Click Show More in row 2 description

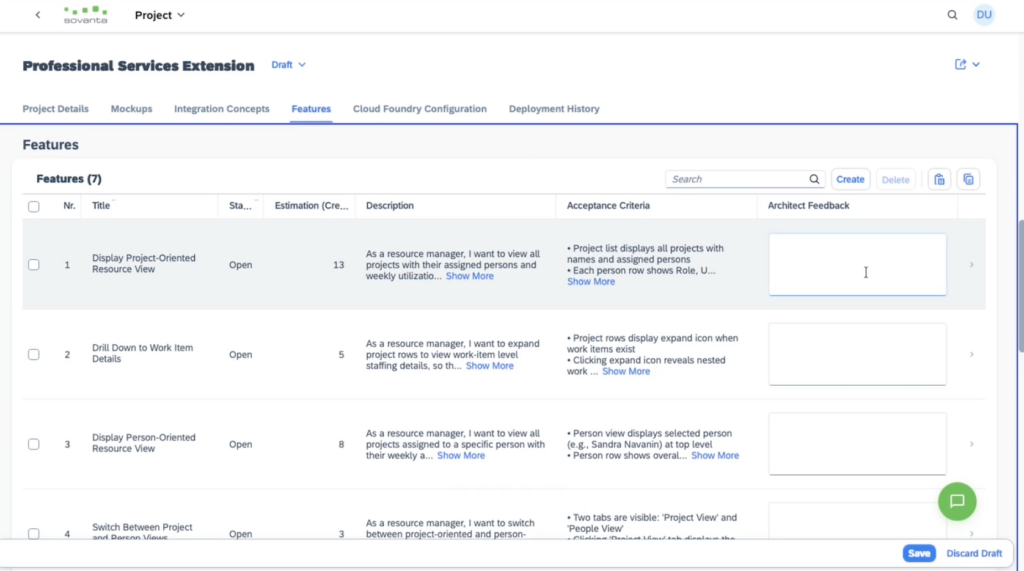tap(489, 366)
